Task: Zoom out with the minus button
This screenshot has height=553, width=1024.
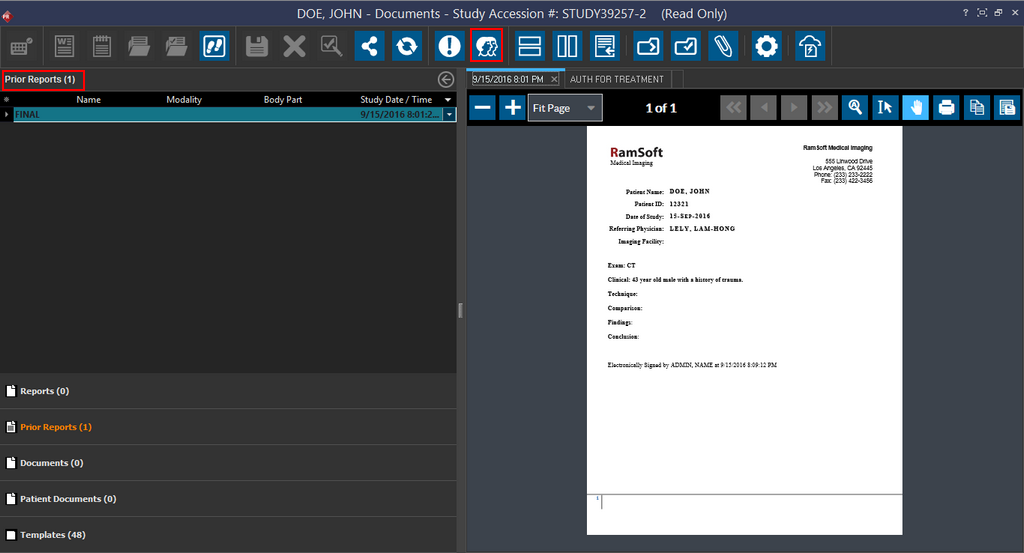Action: pyautogui.click(x=482, y=108)
